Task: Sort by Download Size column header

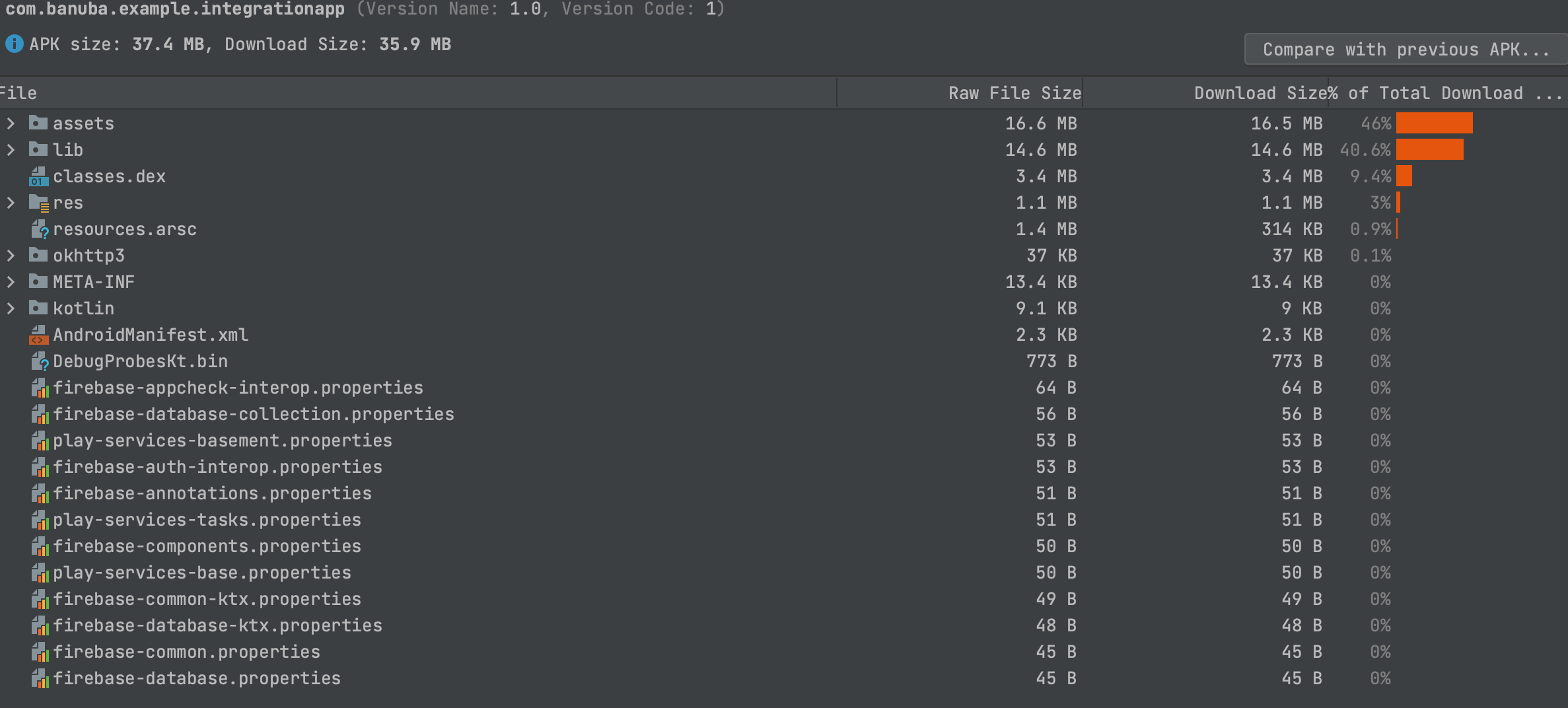Action: (1206, 93)
